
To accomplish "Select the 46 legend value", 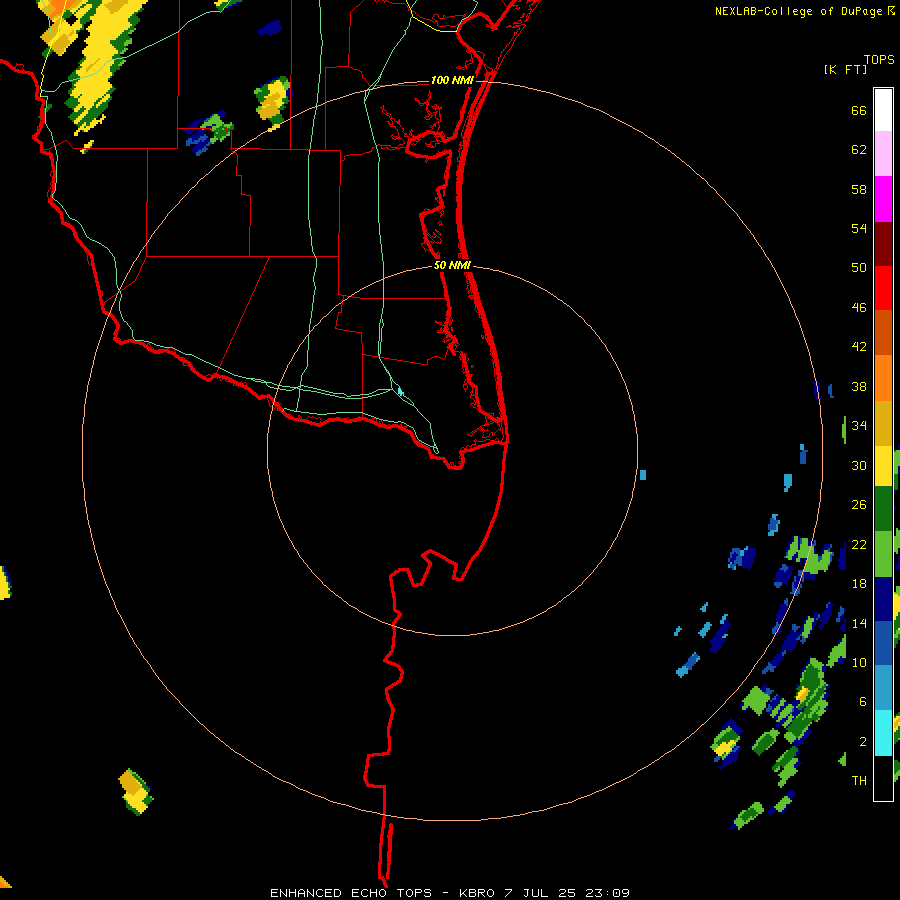I will tap(859, 308).
